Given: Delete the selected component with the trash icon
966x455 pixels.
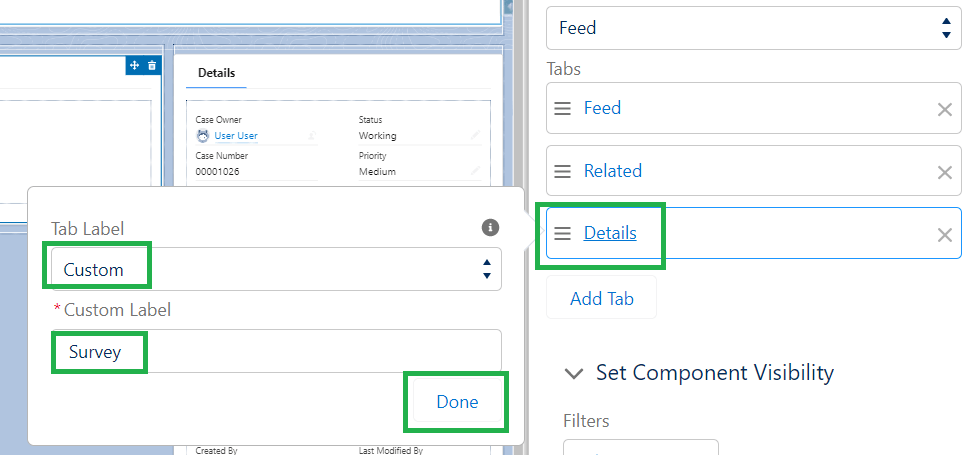Looking at the screenshot, I should coord(152,65).
